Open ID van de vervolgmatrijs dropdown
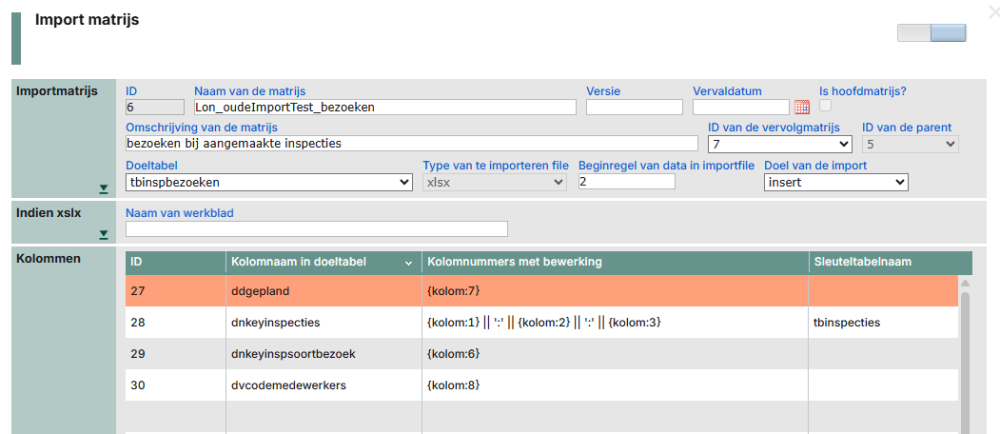The width and height of the screenshot is (1000, 434). tap(779, 144)
